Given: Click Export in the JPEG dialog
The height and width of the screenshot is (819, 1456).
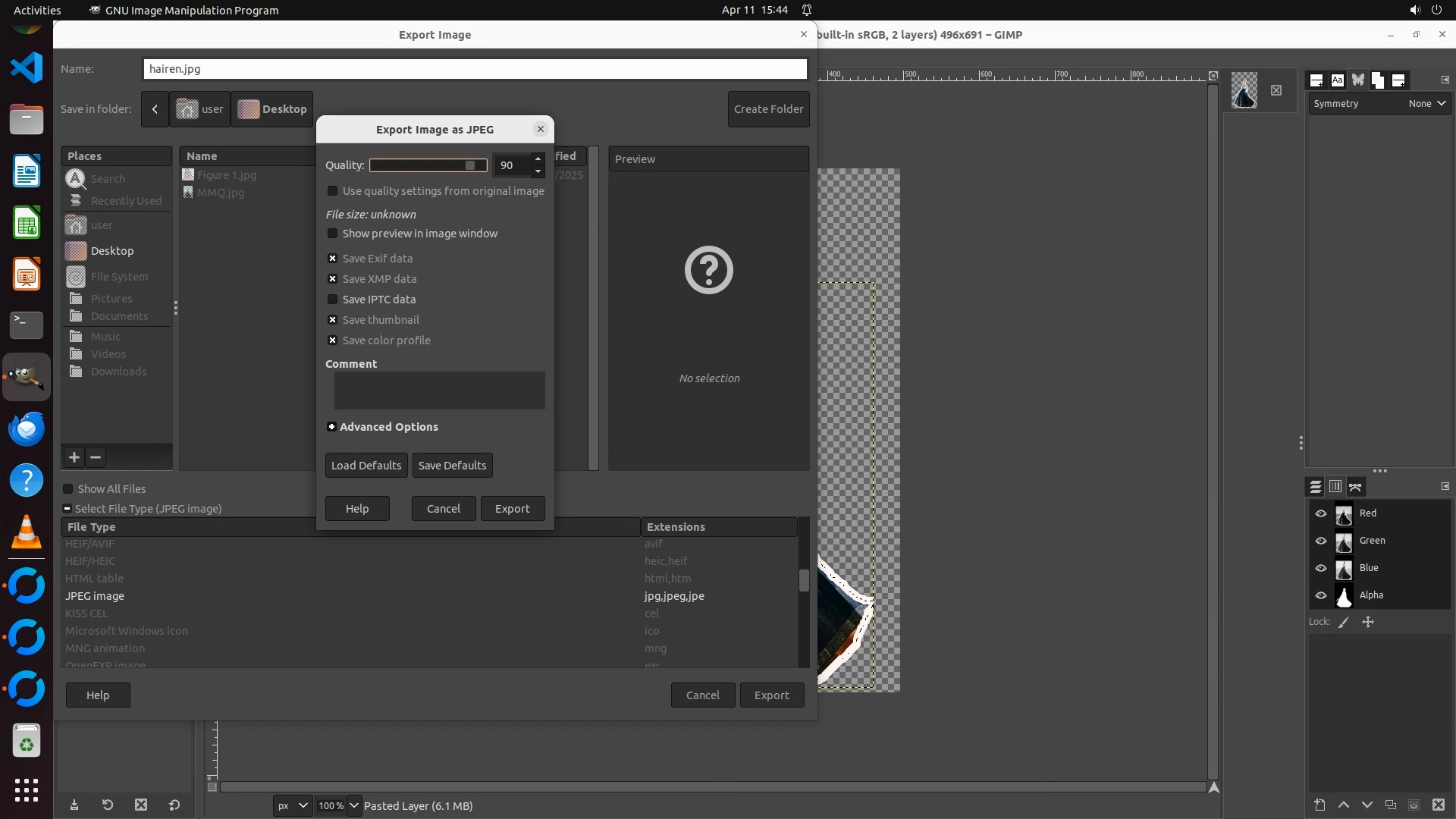Looking at the screenshot, I should pyautogui.click(x=512, y=509).
